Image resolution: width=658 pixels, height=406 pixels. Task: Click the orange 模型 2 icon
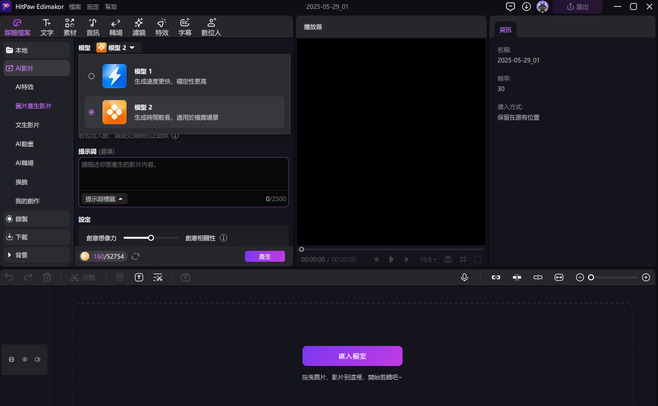[x=114, y=112]
